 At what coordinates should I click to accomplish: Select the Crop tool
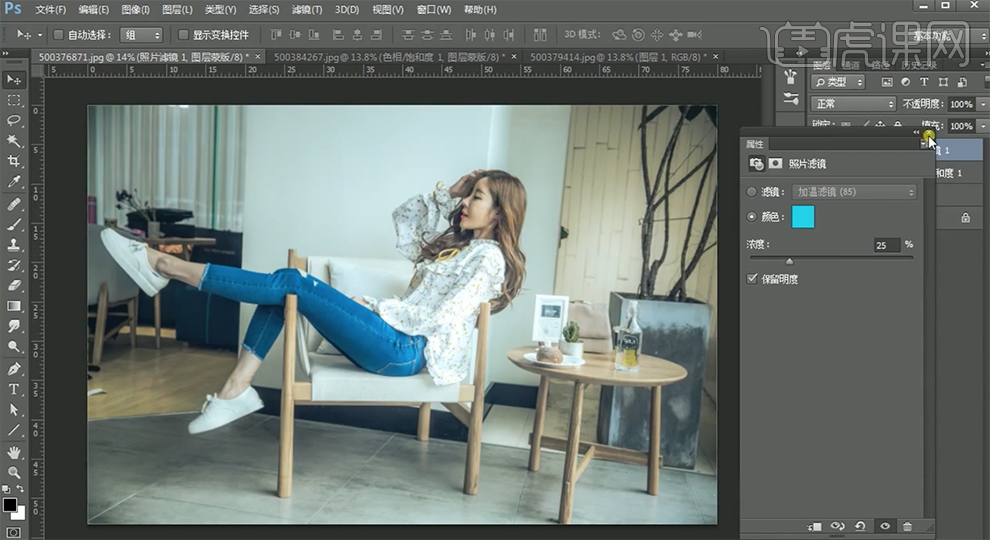click(x=14, y=162)
